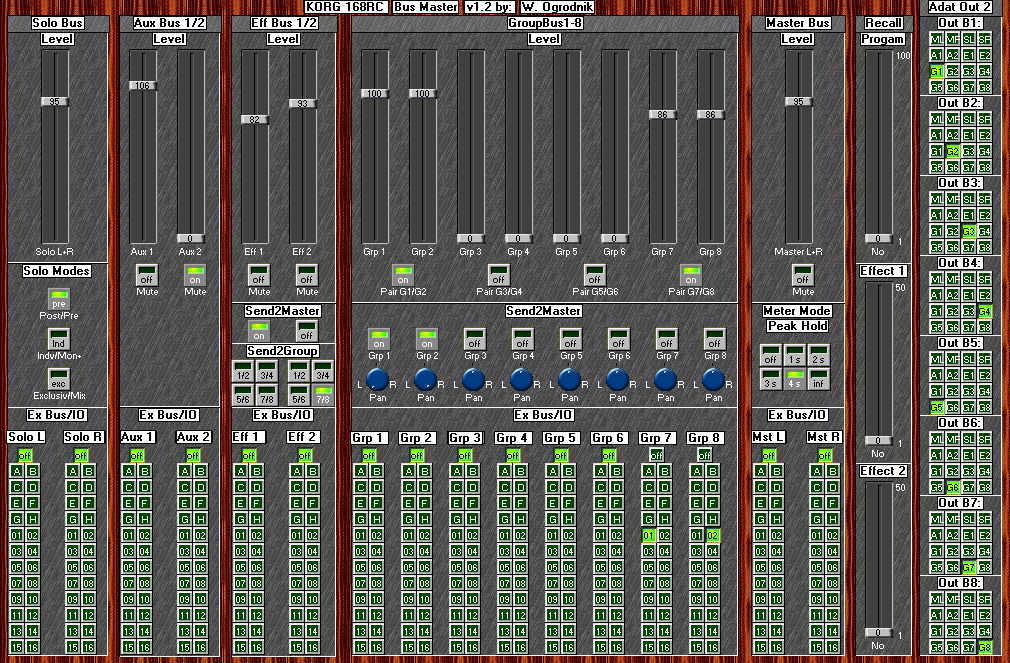The image size is (1010, 663).
Task: Toggle the Exclusiv/Mix solo mode button
Action: click(x=59, y=379)
